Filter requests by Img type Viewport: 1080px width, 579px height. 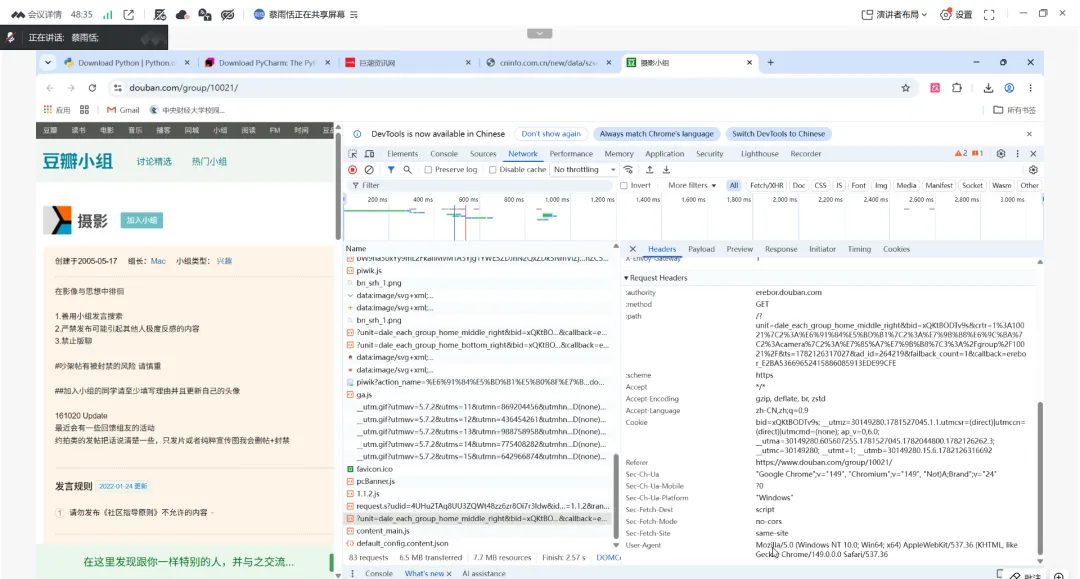[x=881, y=185]
